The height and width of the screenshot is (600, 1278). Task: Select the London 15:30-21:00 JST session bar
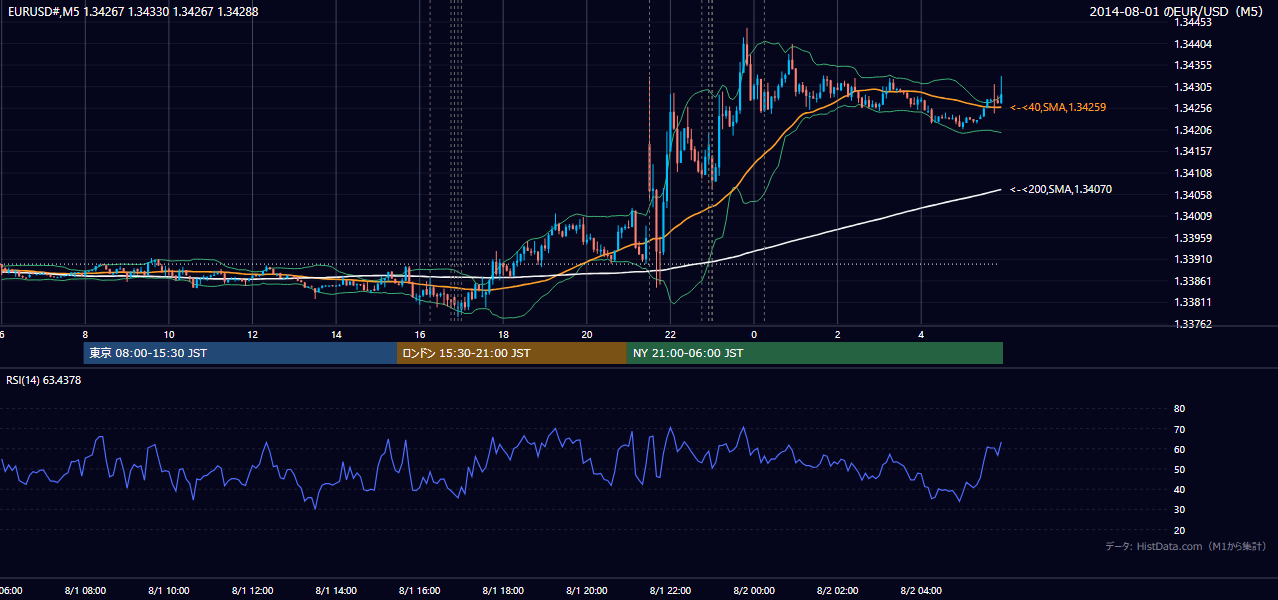pyautogui.click(x=512, y=353)
